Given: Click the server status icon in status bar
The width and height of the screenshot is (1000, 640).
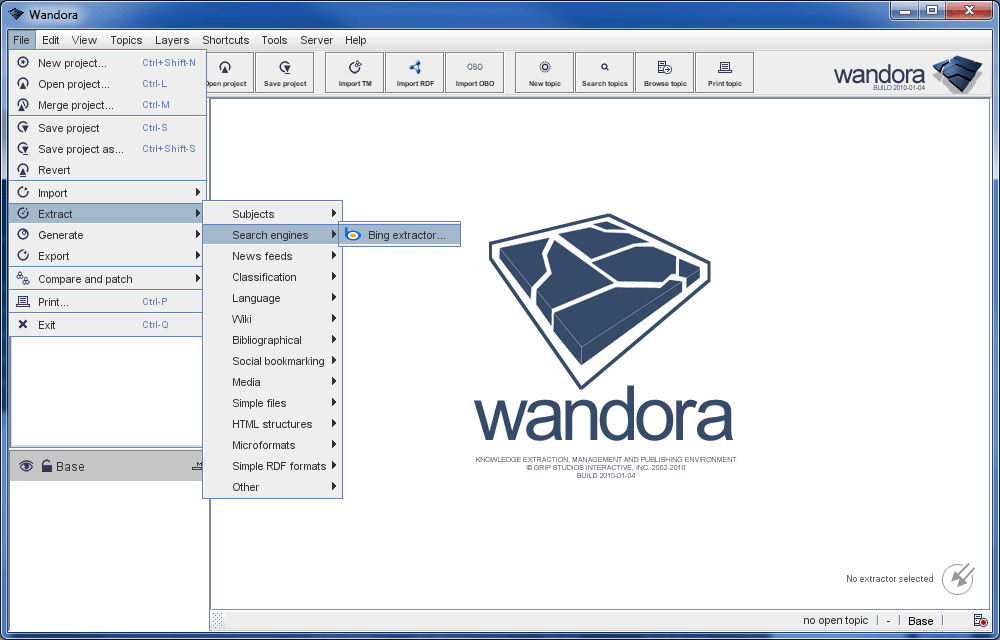Looking at the screenshot, I should tap(980, 621).
